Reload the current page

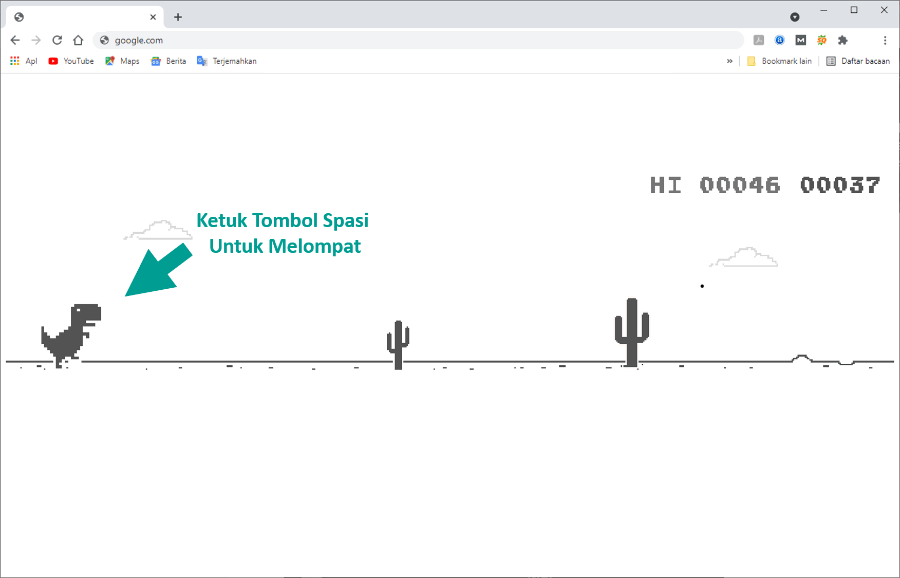pyautogui.click(x=57, y=40)
